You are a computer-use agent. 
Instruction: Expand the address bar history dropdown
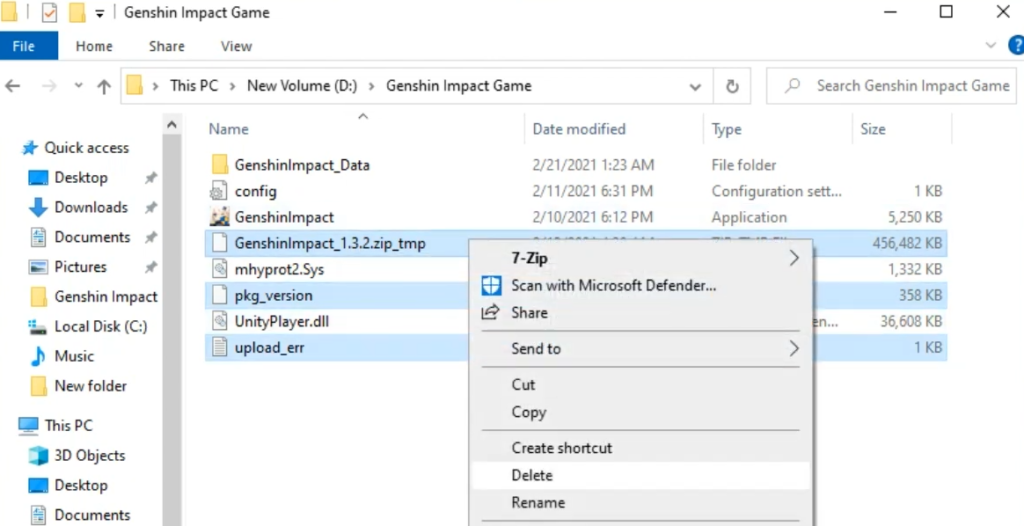coord(696,86)
